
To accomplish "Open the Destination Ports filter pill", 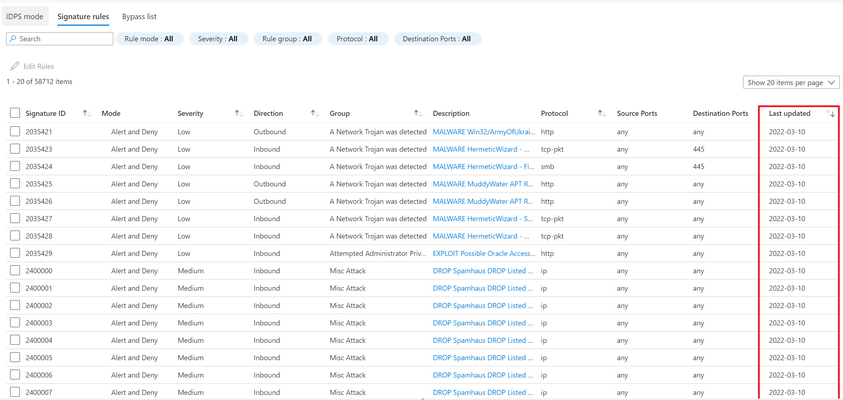I will [438, 39].
